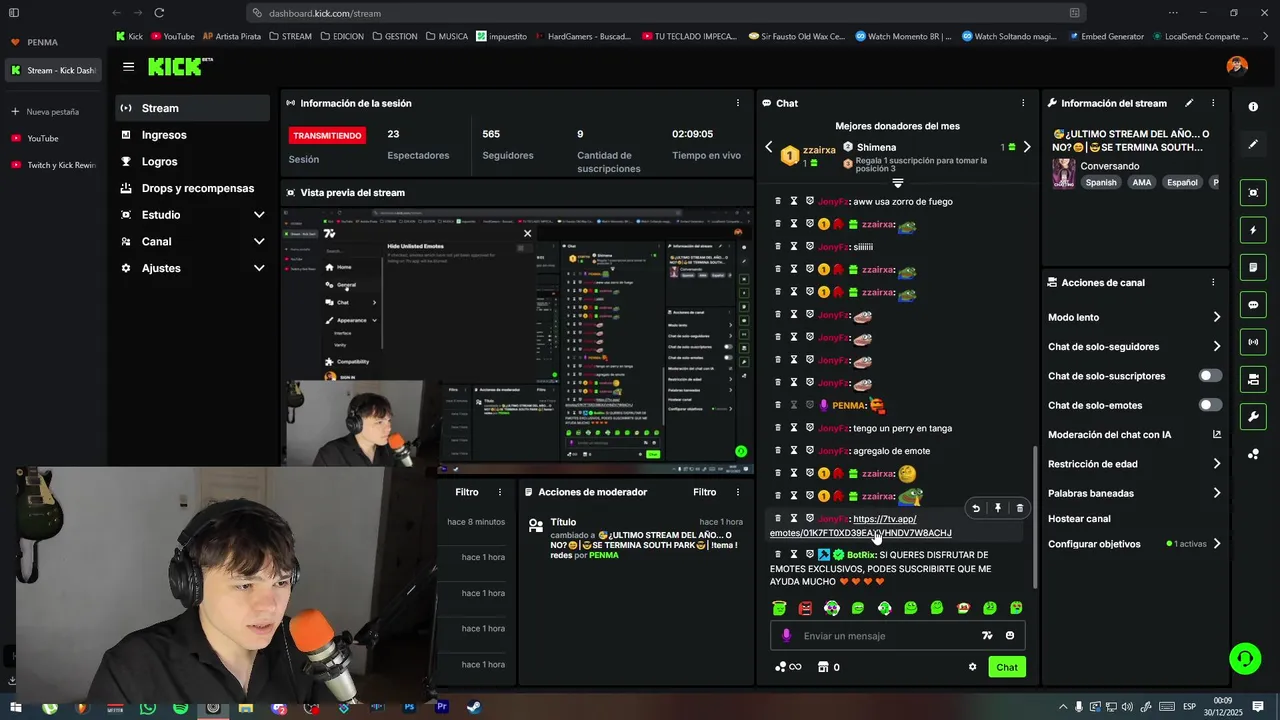Toggle Chat de solo-emotes switch
The image size is (1280, 720).
[x=1210, y=405]
